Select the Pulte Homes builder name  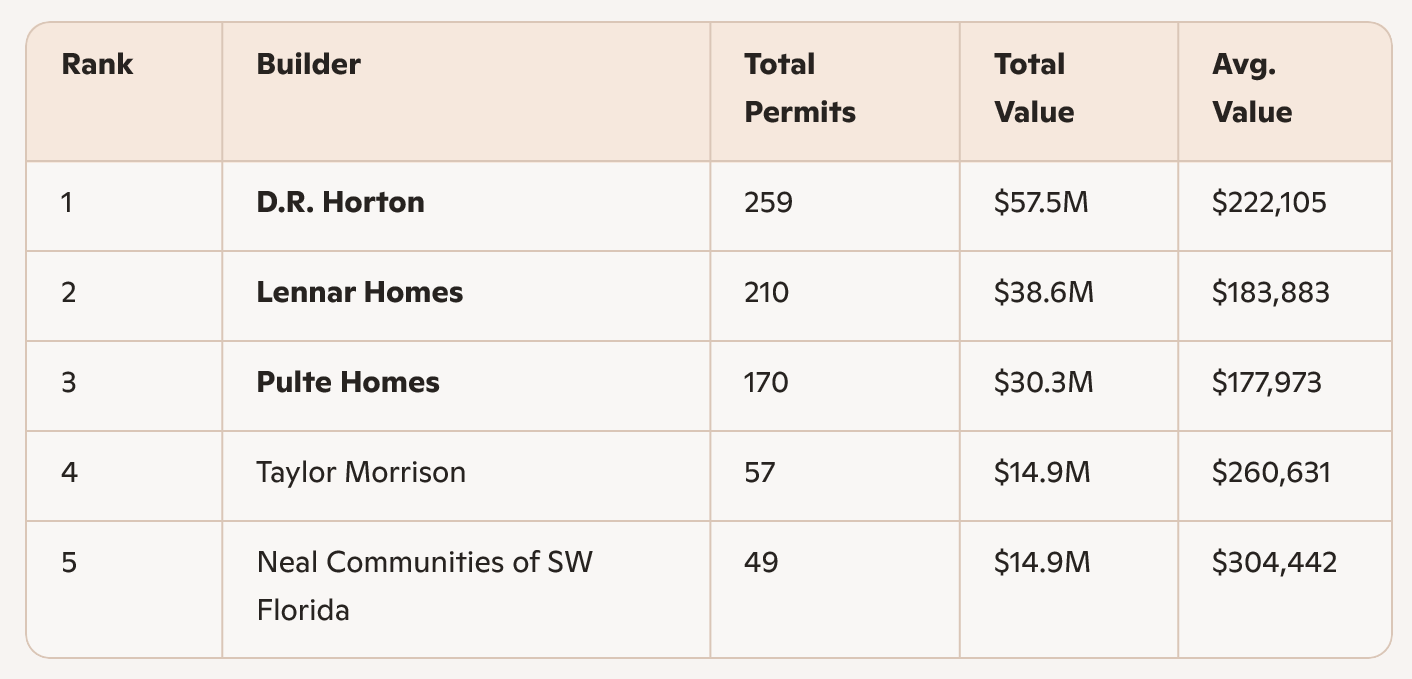point(347,383)
